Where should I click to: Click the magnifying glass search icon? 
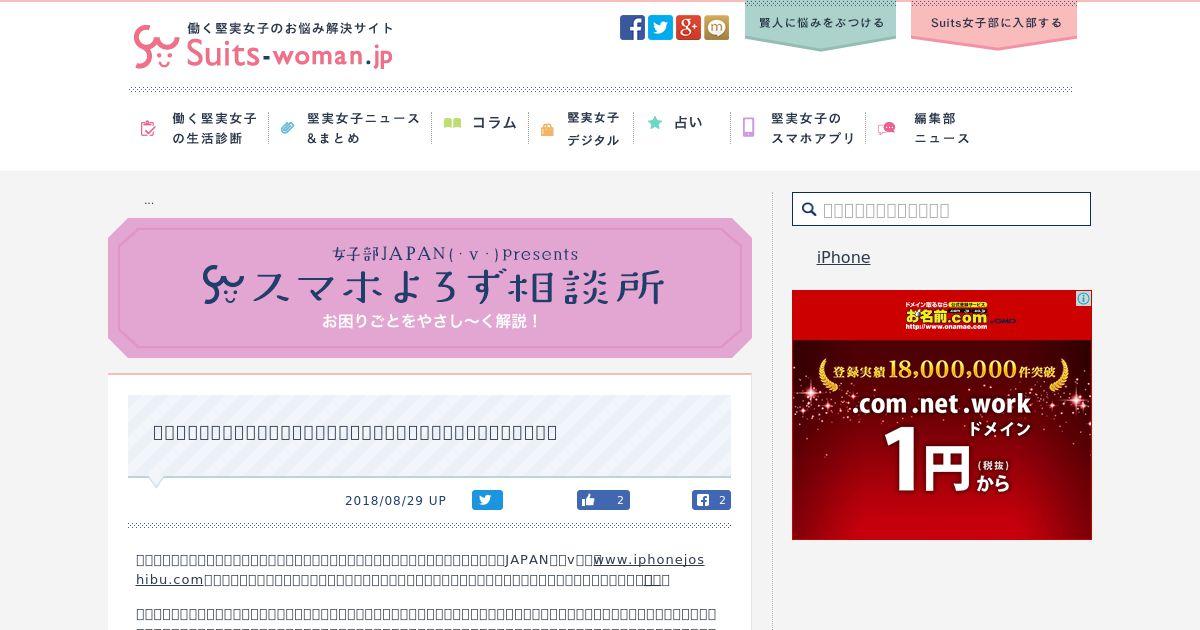point(809,209)
